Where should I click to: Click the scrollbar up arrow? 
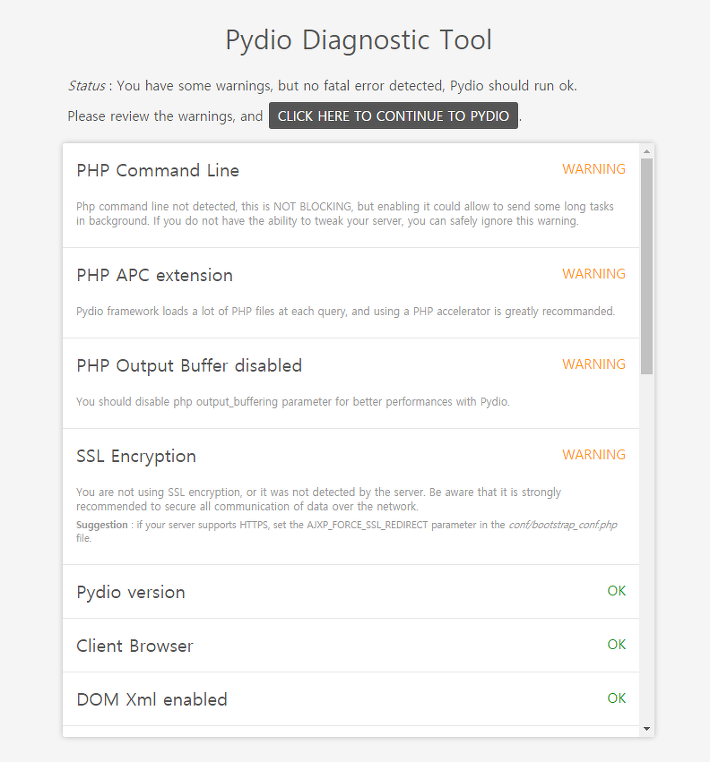coord(646,152)
